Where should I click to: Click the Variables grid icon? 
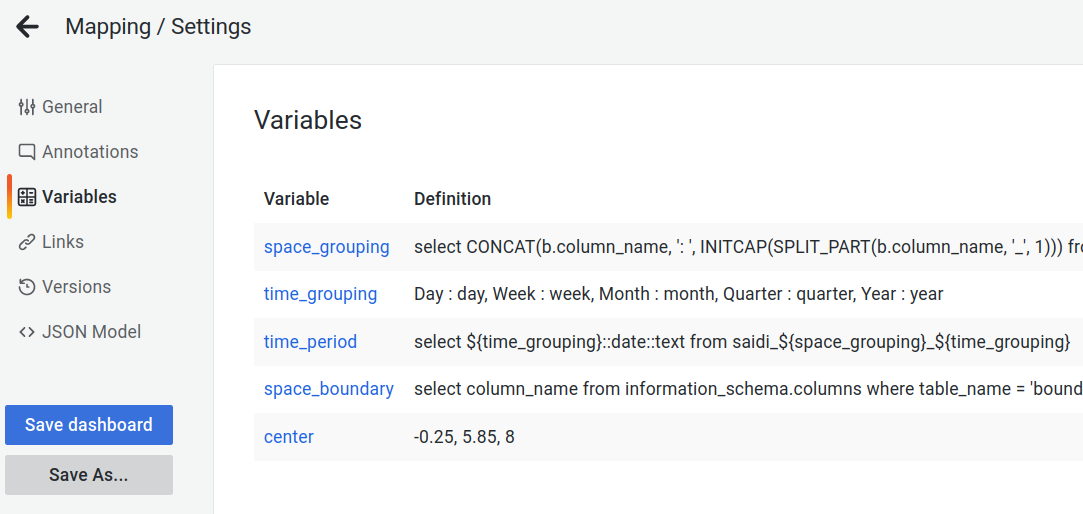point(27,197)
